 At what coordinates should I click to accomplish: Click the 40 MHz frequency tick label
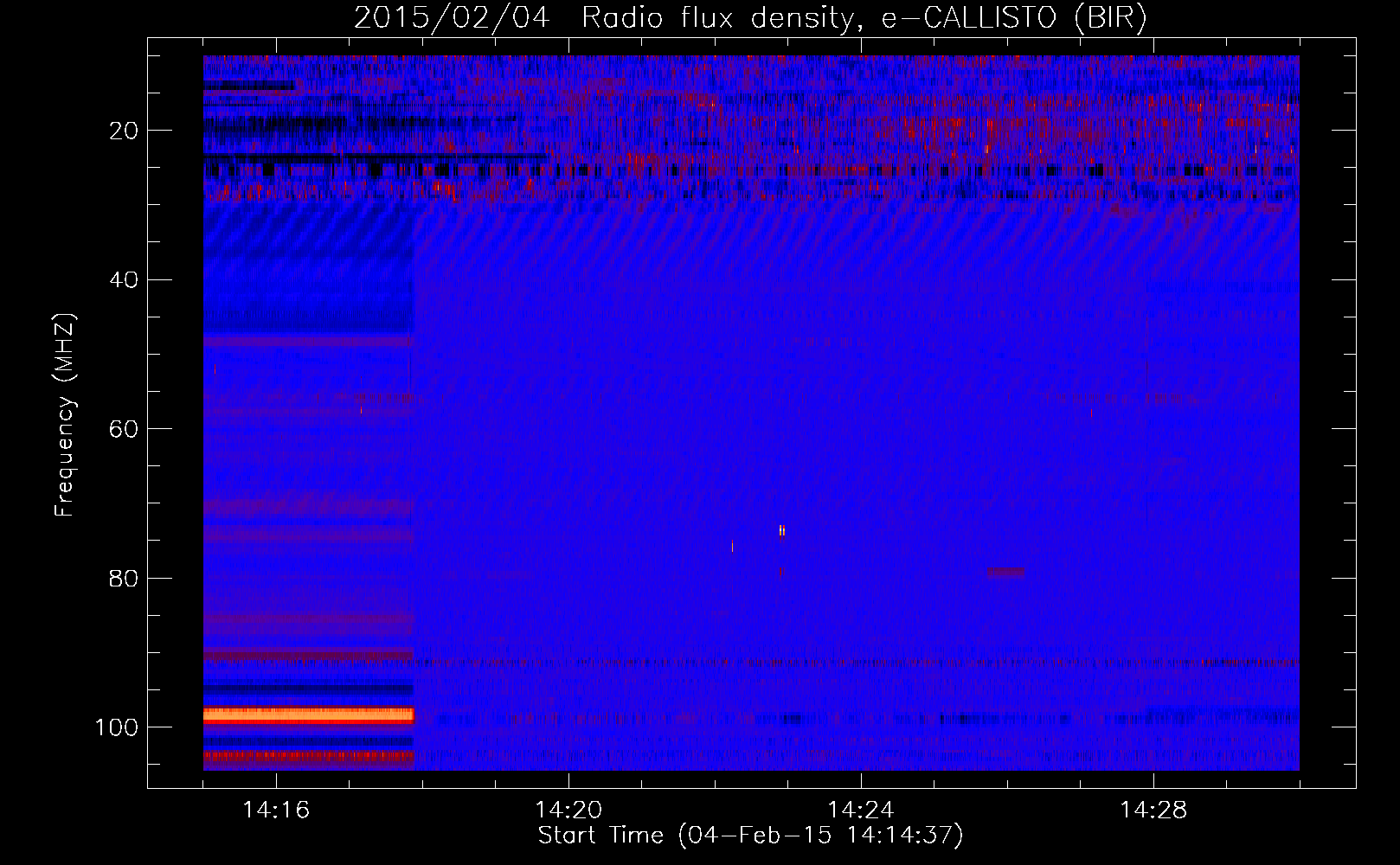[125, 279]
